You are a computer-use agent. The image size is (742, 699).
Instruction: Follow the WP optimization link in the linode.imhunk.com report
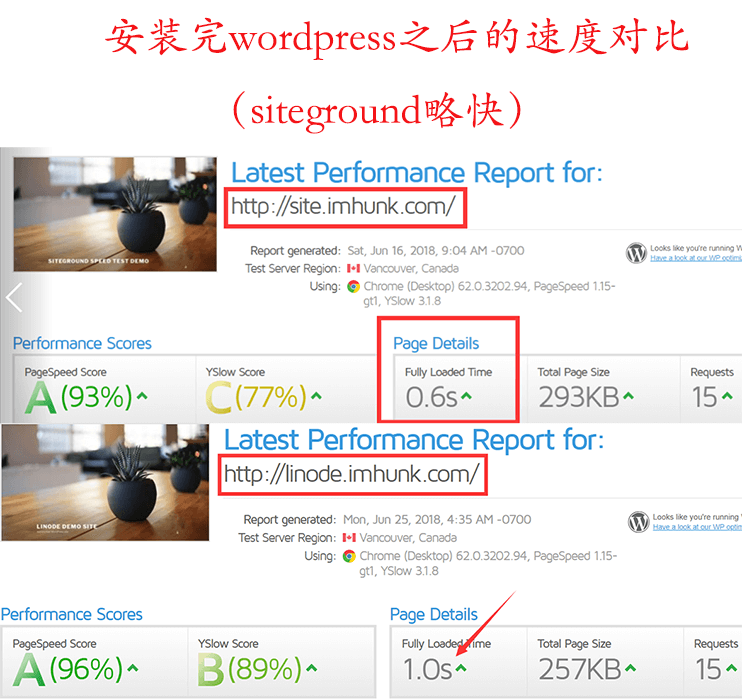[x=697, y=527]
